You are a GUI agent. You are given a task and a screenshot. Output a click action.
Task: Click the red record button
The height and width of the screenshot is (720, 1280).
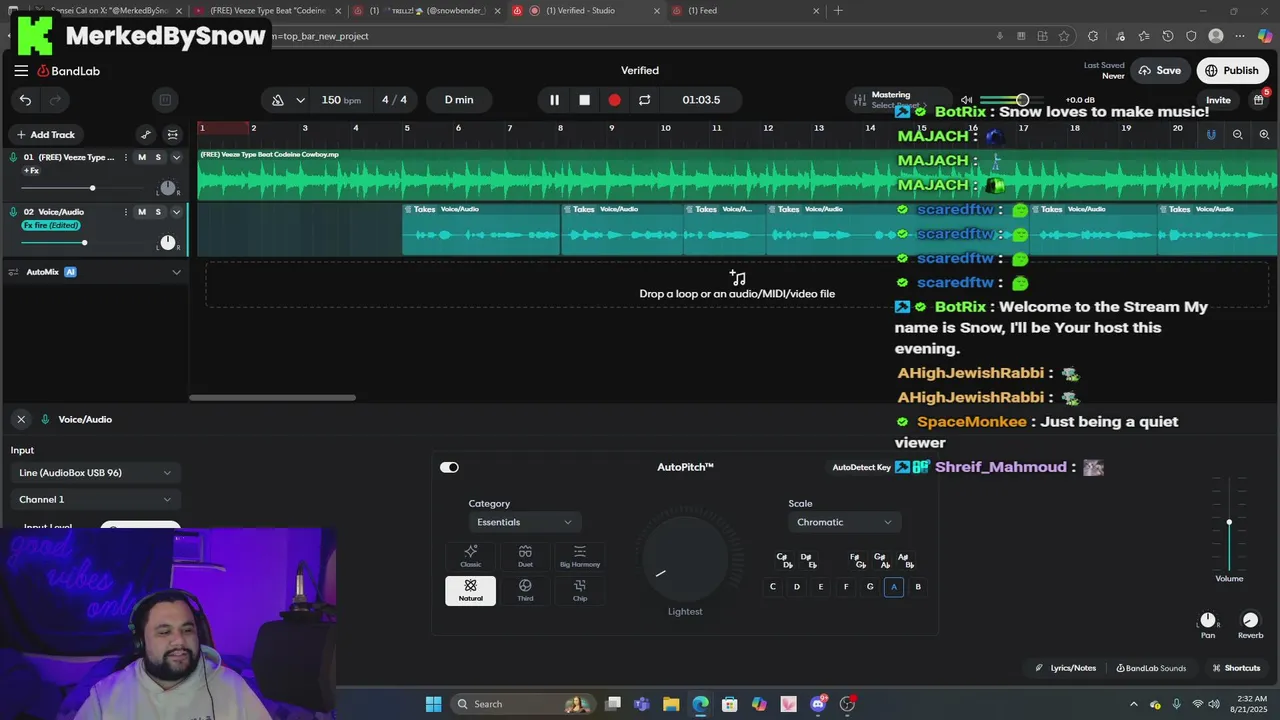[614, 100]
